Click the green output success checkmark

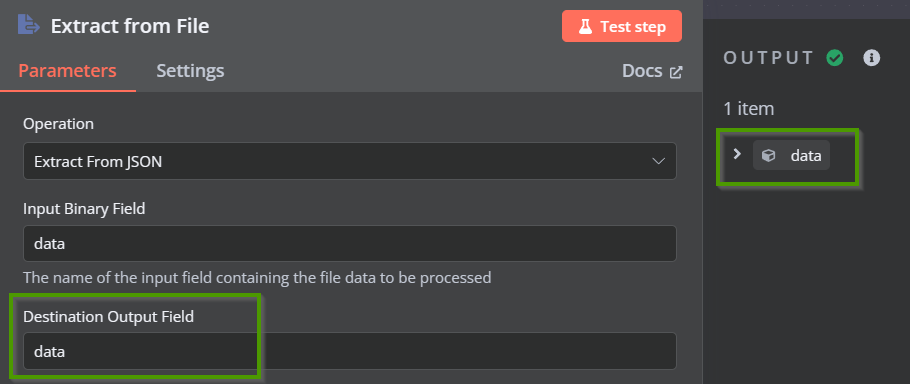pyautogui.click(x=835, y=57)
